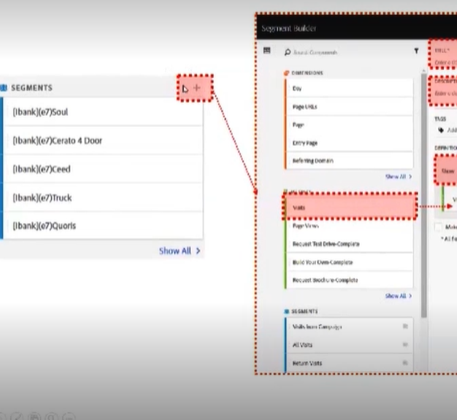This screenshot has height=420, width=457.
Task: Select the (Ibank)(e7)Soul segment
Action: 103,112
